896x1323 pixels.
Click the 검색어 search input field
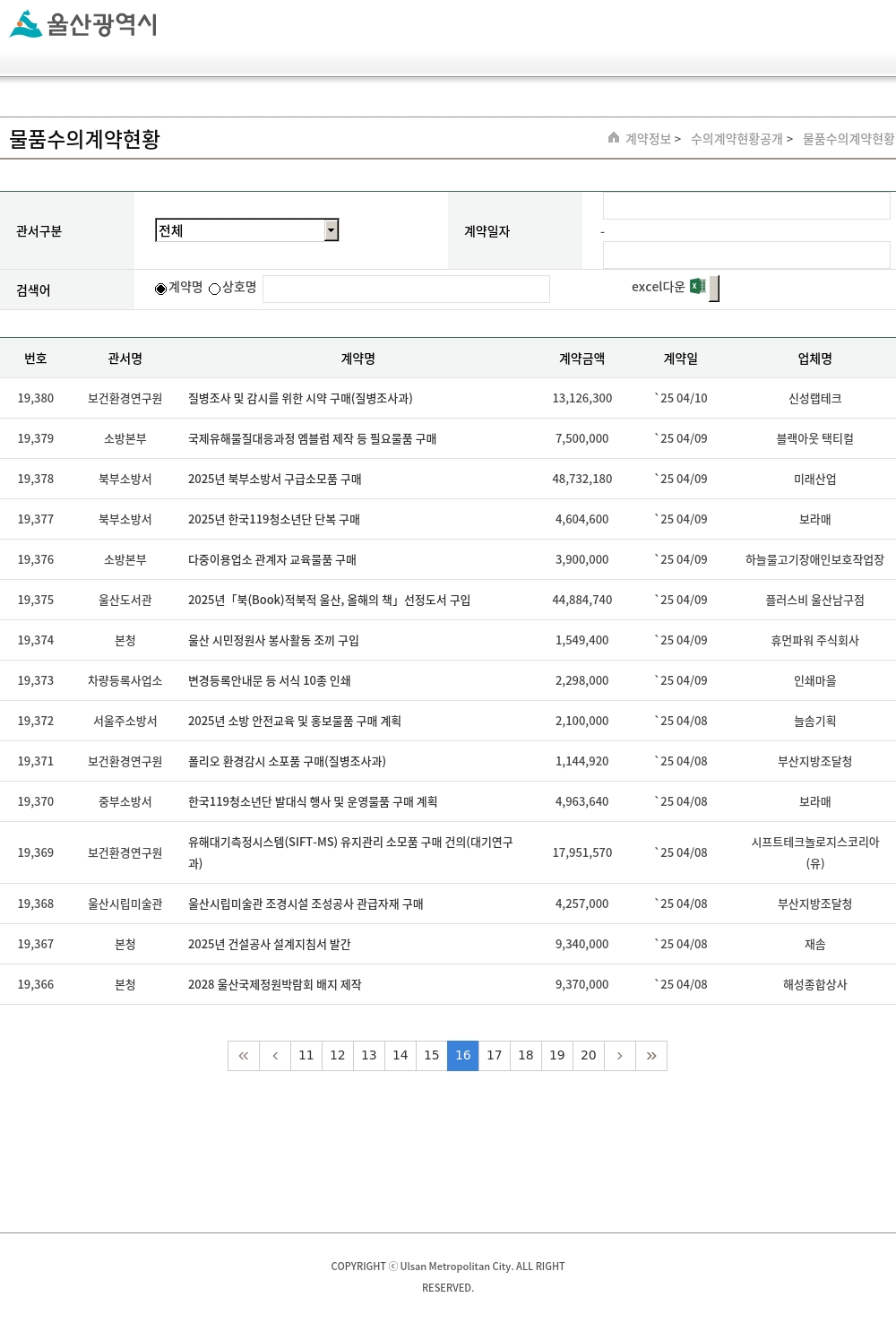(x=406, y=289)
